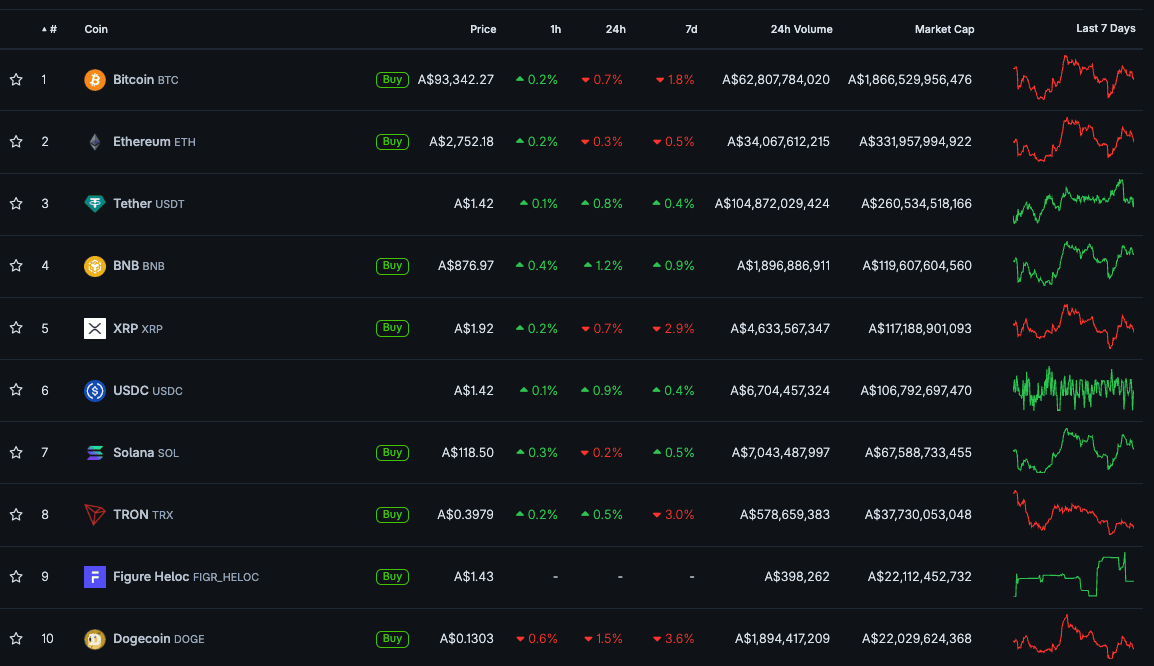1154x666 pixels.
Task: Click the XRP logo icon
Action: tap(95, 328)
